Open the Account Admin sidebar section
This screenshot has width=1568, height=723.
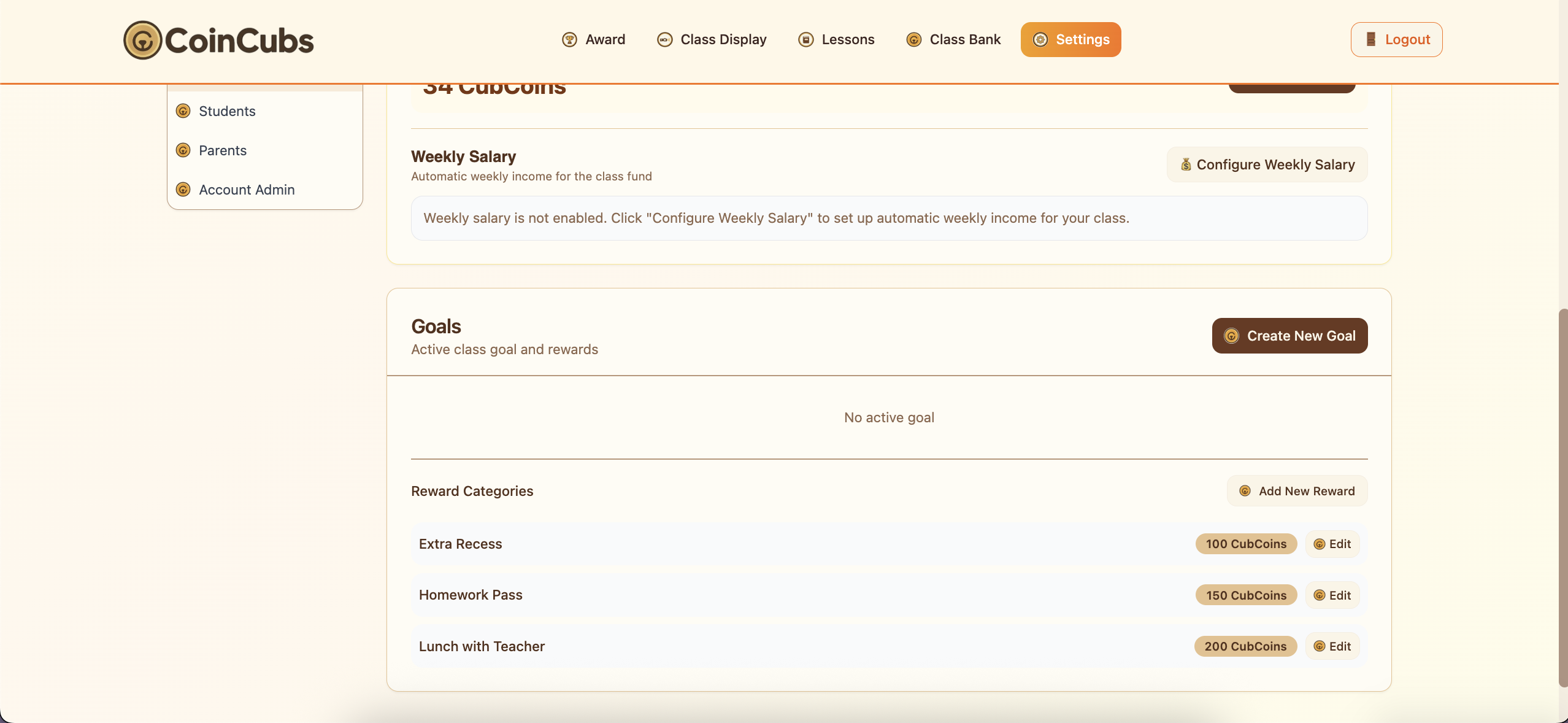(247, 190)
